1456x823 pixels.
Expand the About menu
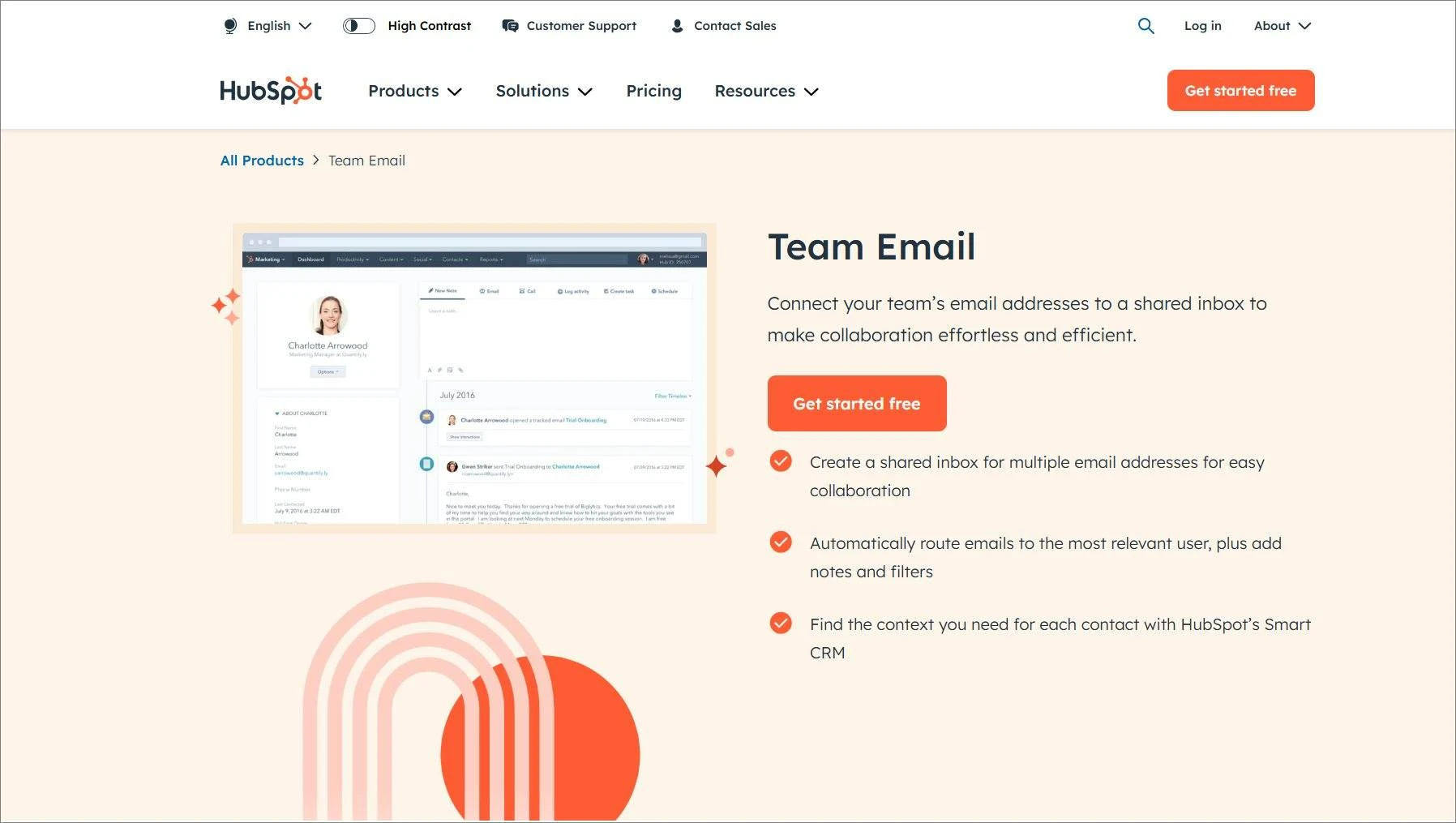[x=1282, y=26]
